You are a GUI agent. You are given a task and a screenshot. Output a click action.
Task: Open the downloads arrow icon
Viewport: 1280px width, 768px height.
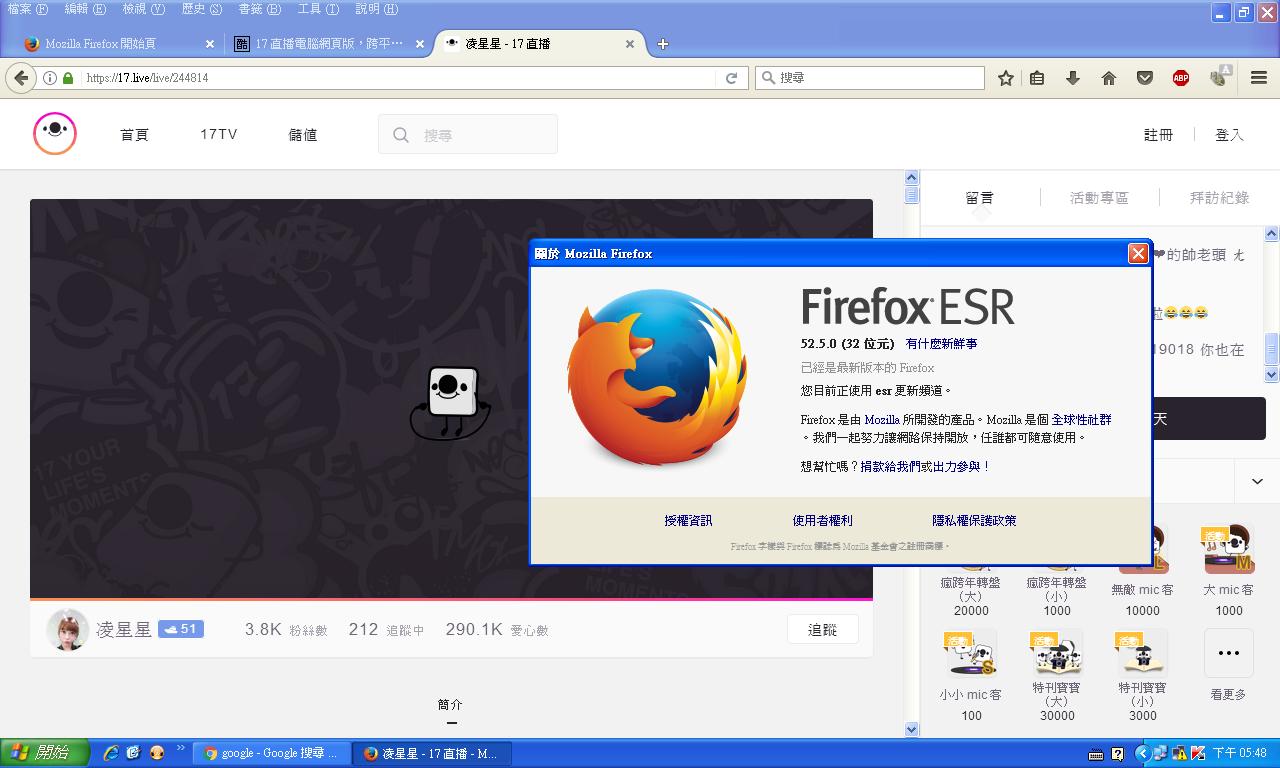pyautogui.click(x=1073, y=78)
